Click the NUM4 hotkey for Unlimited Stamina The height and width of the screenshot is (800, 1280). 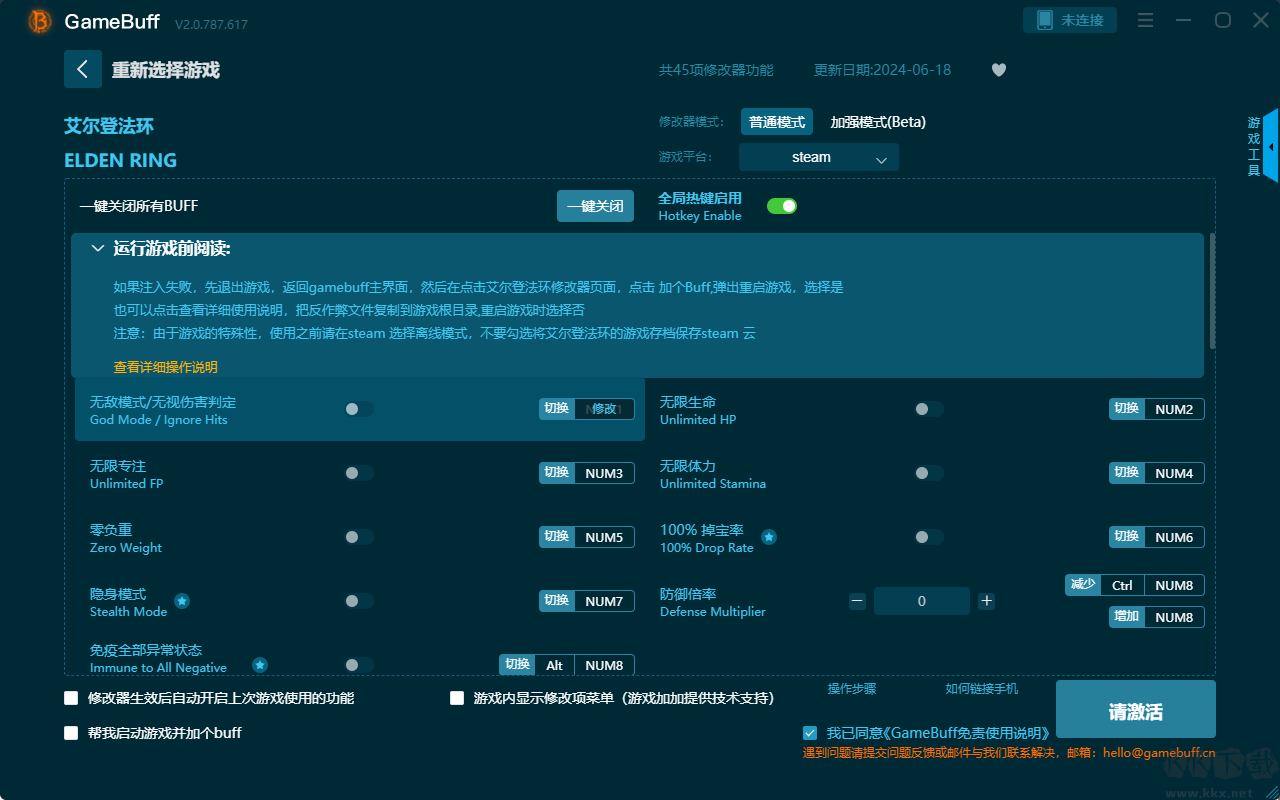point(1174,473)
